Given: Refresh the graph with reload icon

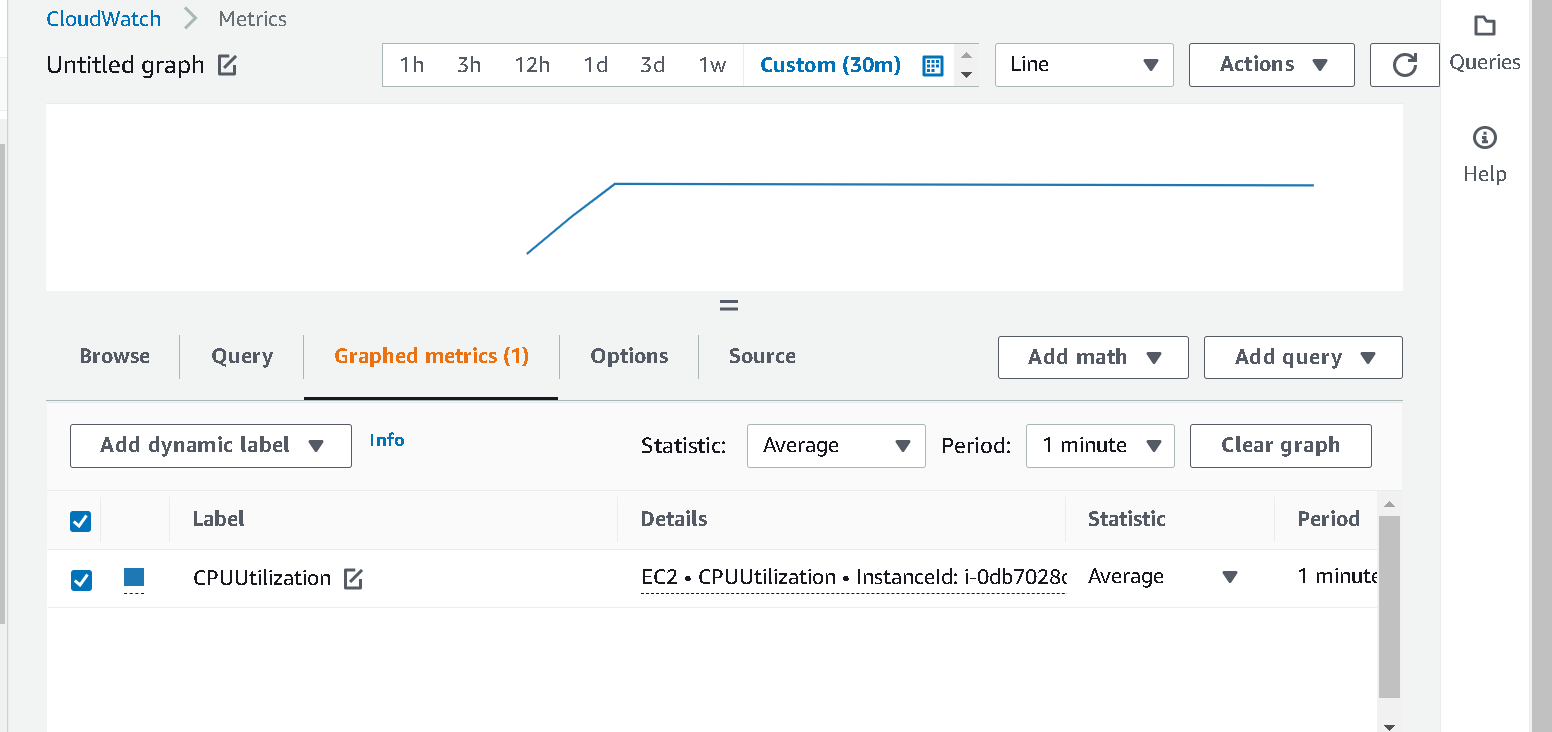Looking at the screenshot, I should [x=1404, y=65].
